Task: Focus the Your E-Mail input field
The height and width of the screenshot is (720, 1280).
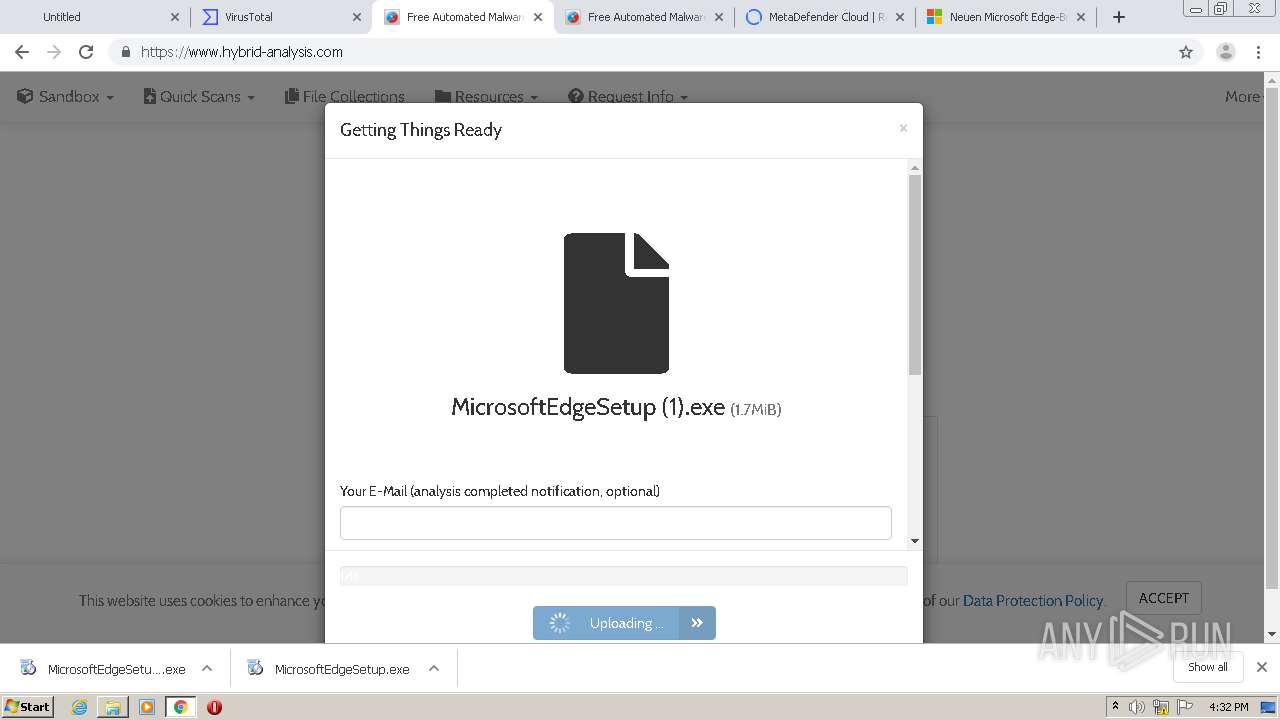Action: [615, 523]
